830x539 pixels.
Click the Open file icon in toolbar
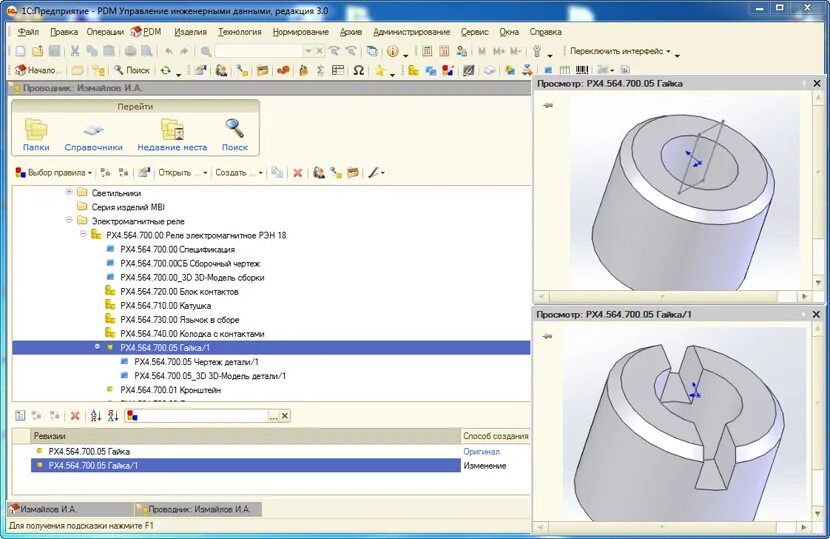[x=38, y=51]
